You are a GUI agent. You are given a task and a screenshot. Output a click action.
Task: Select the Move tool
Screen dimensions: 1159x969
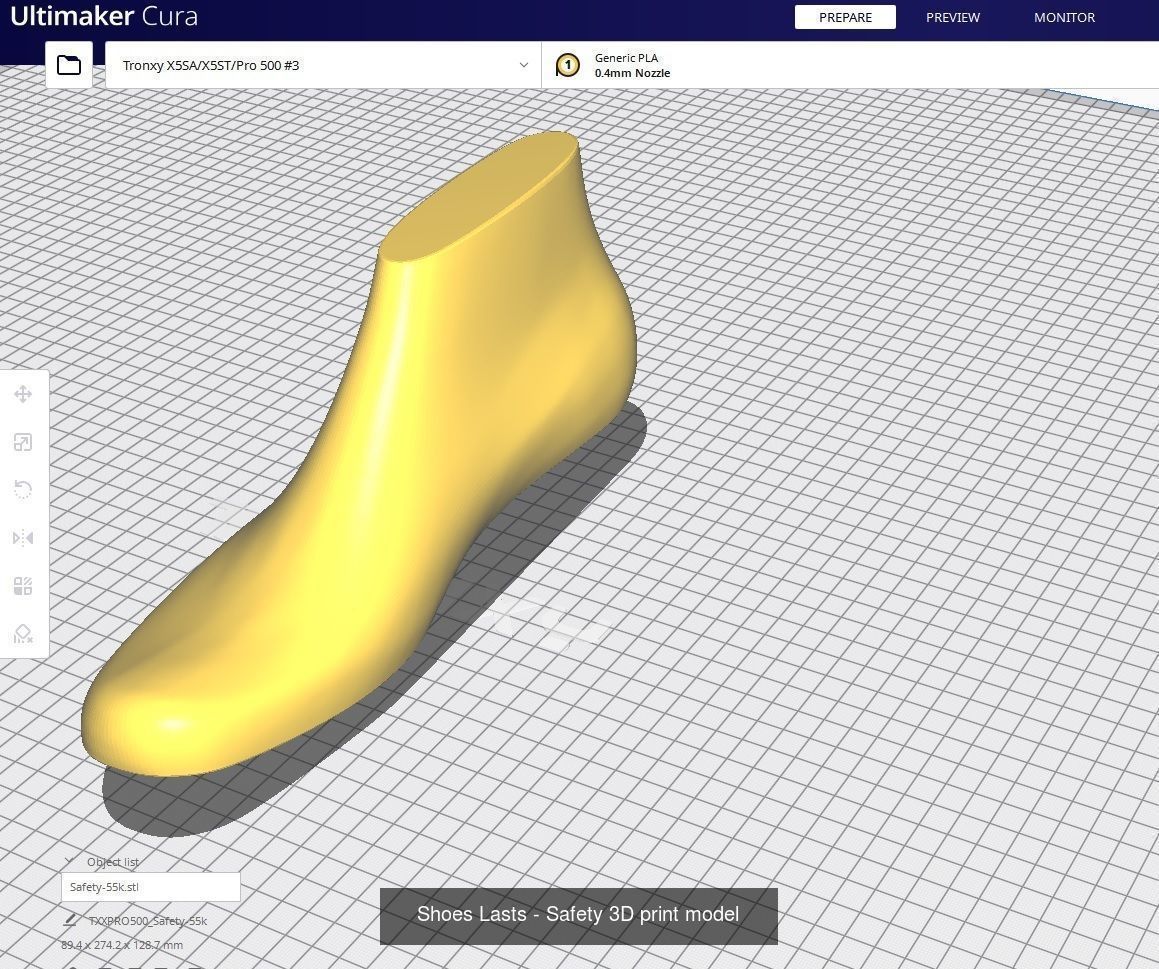23,394
